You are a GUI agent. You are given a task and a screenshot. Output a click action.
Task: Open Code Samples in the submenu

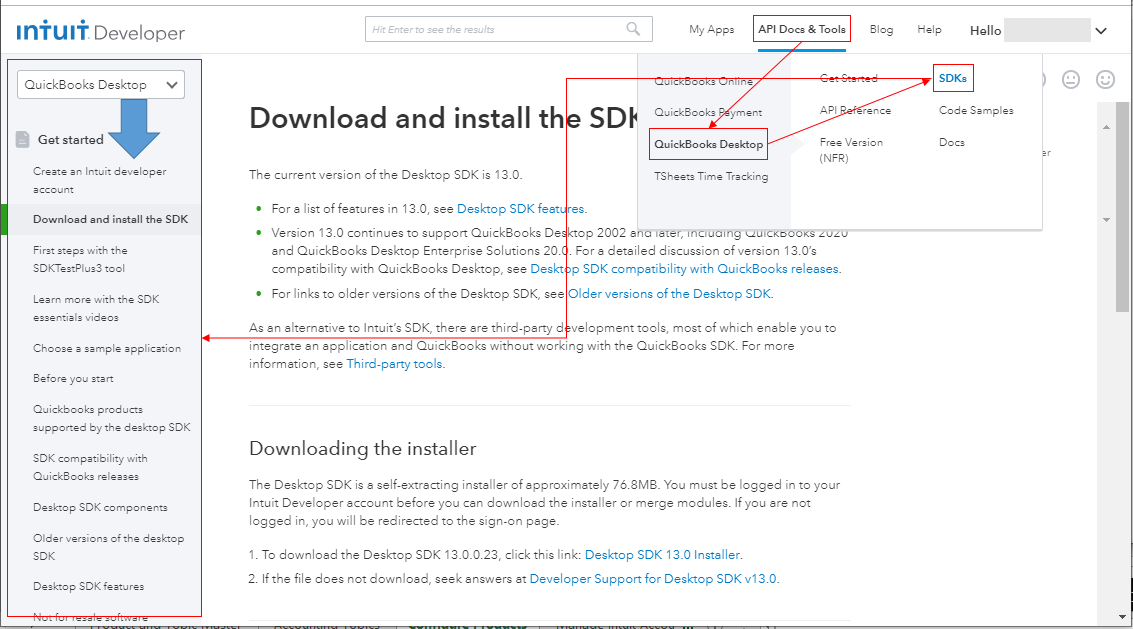click(976, 110)
